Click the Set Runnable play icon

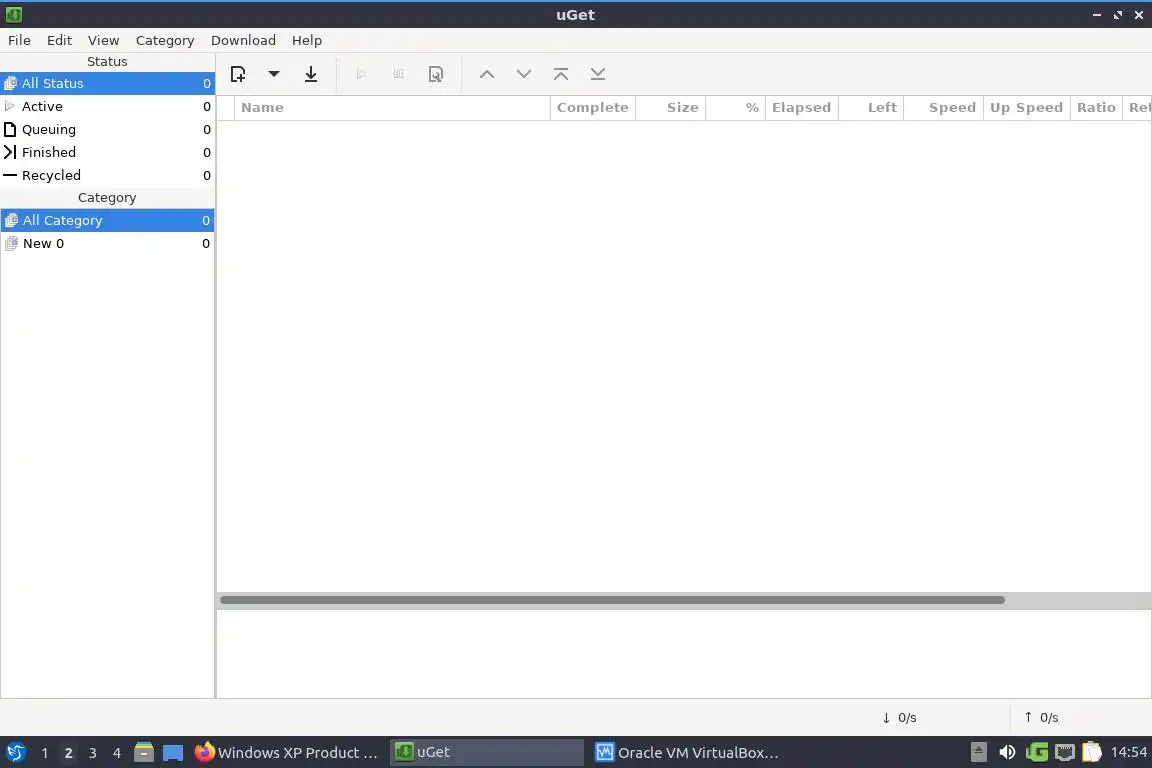(361, 74)
